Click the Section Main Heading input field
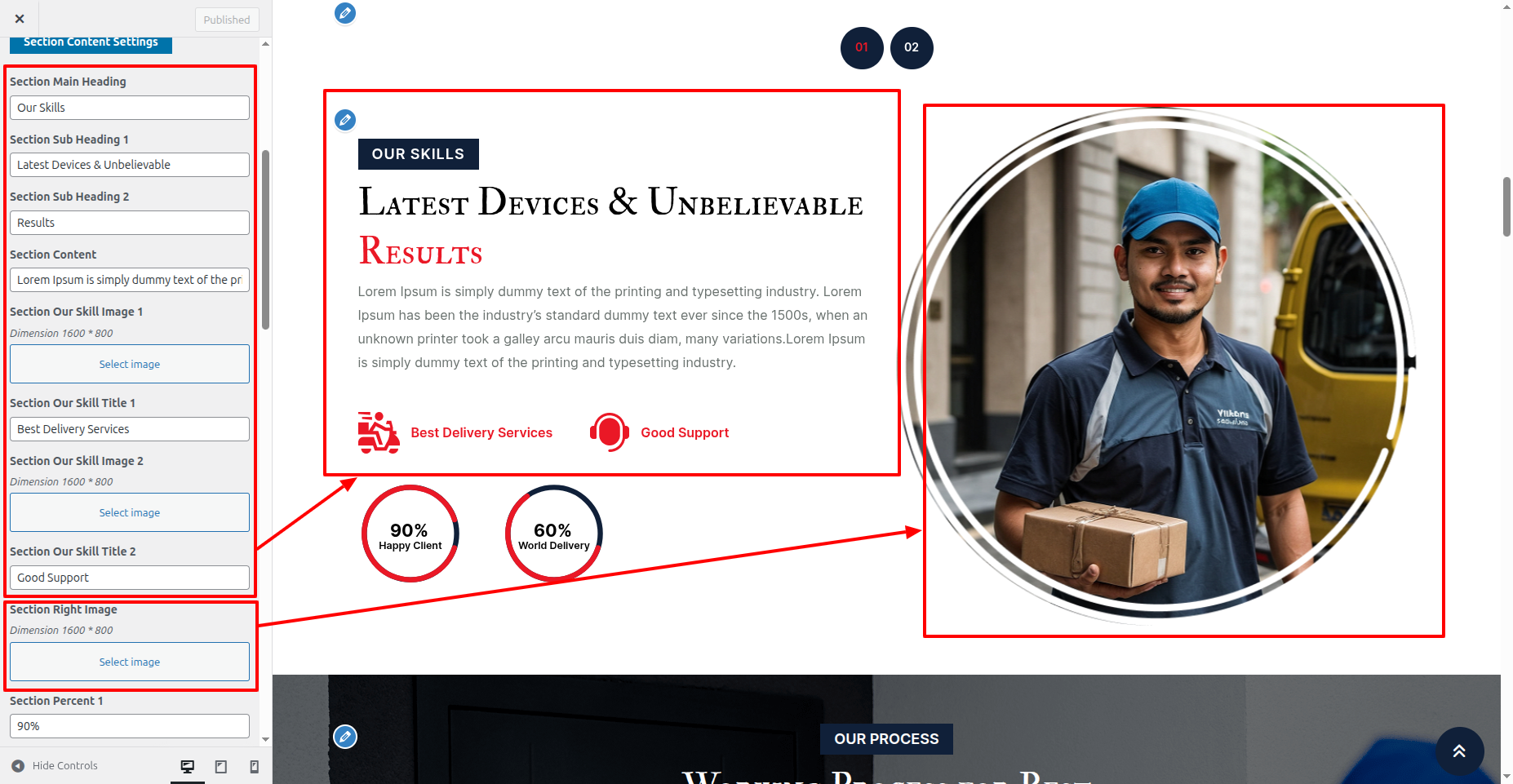The image size is (1513, 784). [x=130, y=108]
